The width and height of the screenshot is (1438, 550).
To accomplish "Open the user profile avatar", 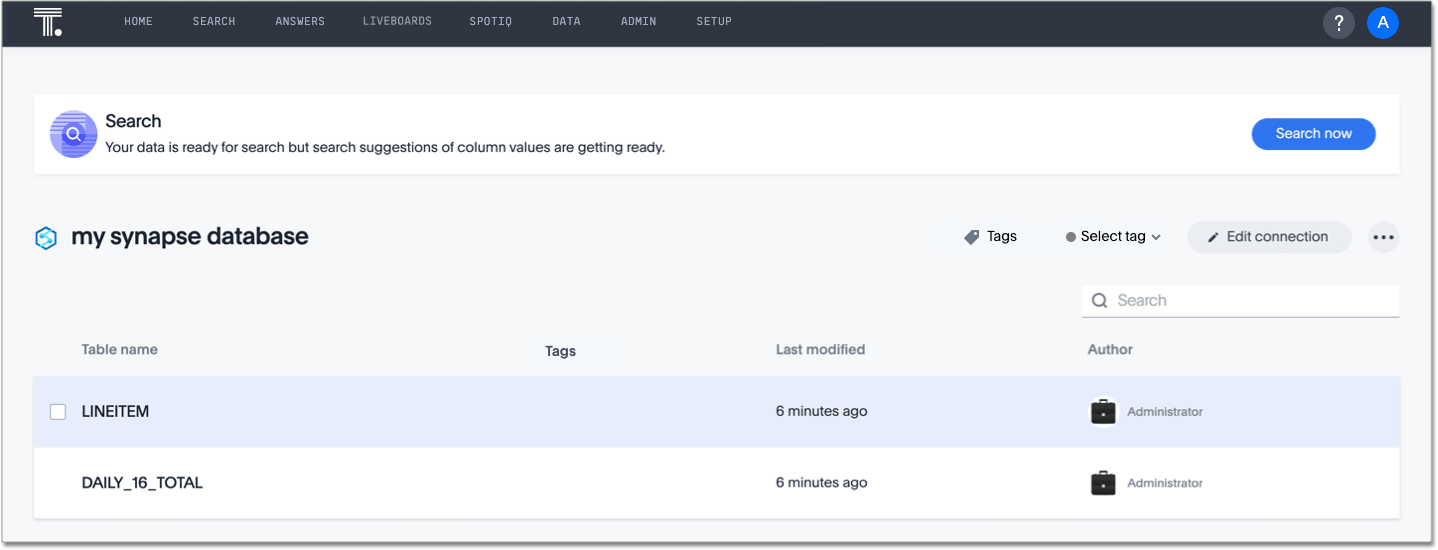I will click(x=1382, y=22).
